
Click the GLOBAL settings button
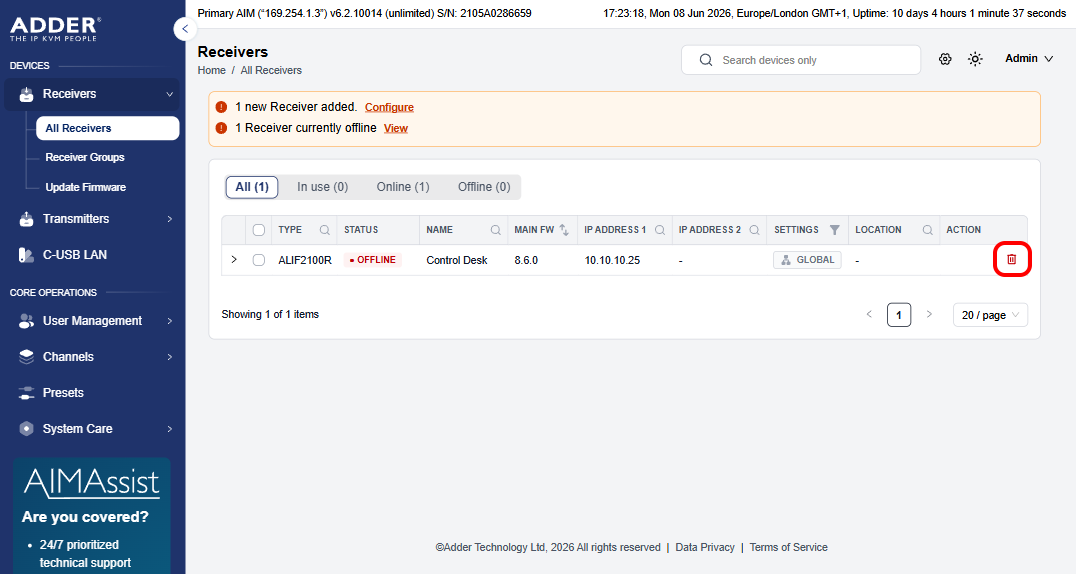point(807,260)
